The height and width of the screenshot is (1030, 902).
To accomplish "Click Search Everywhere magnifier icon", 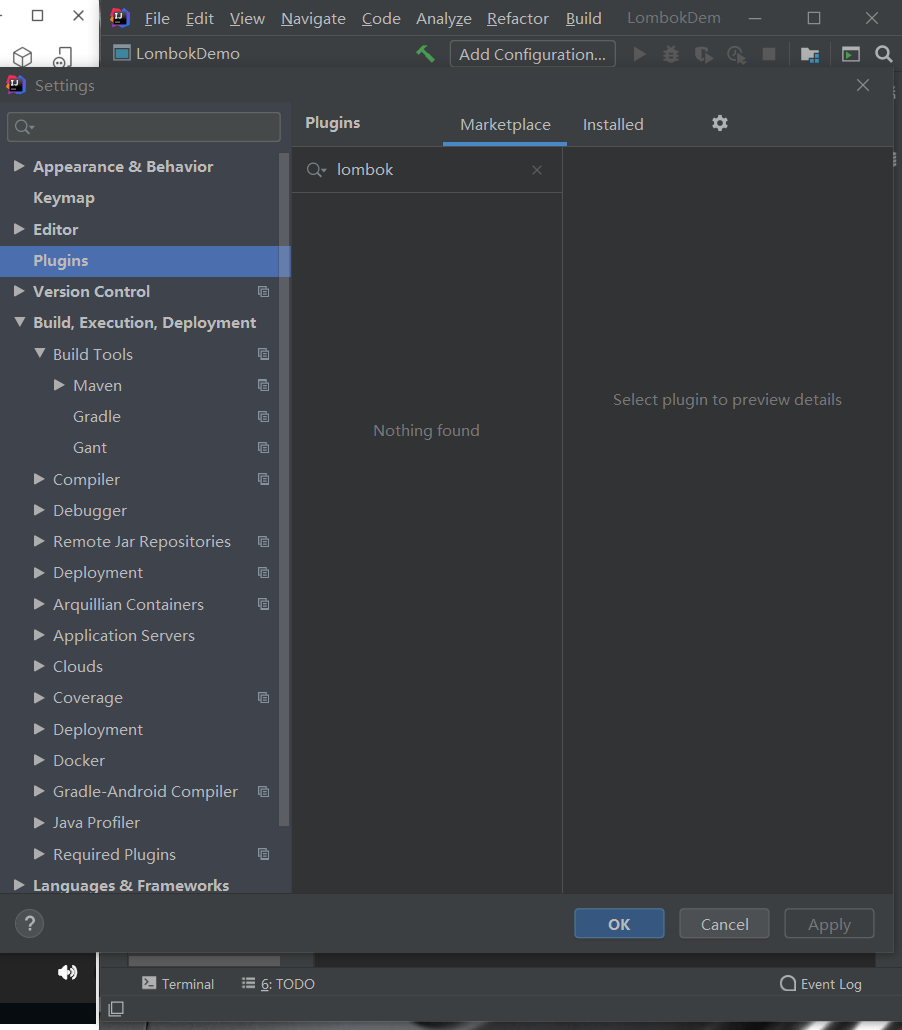I will tap(884, 54).
